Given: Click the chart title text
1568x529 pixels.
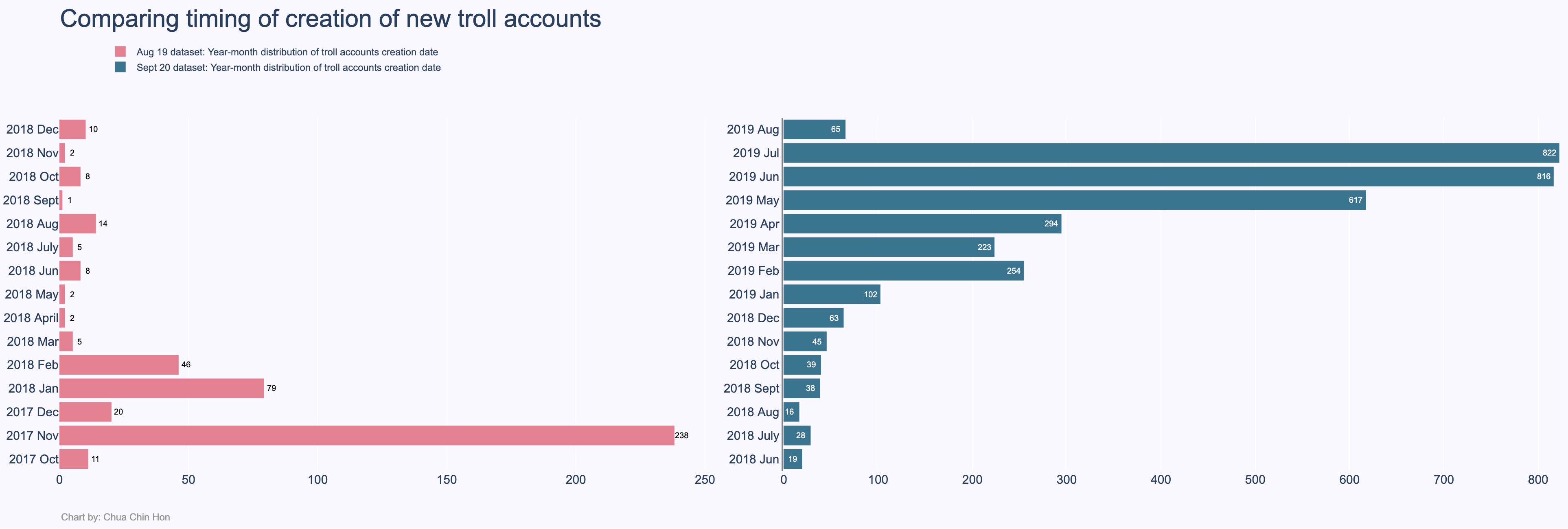Looking at the screenshot, I should [331, 19].
